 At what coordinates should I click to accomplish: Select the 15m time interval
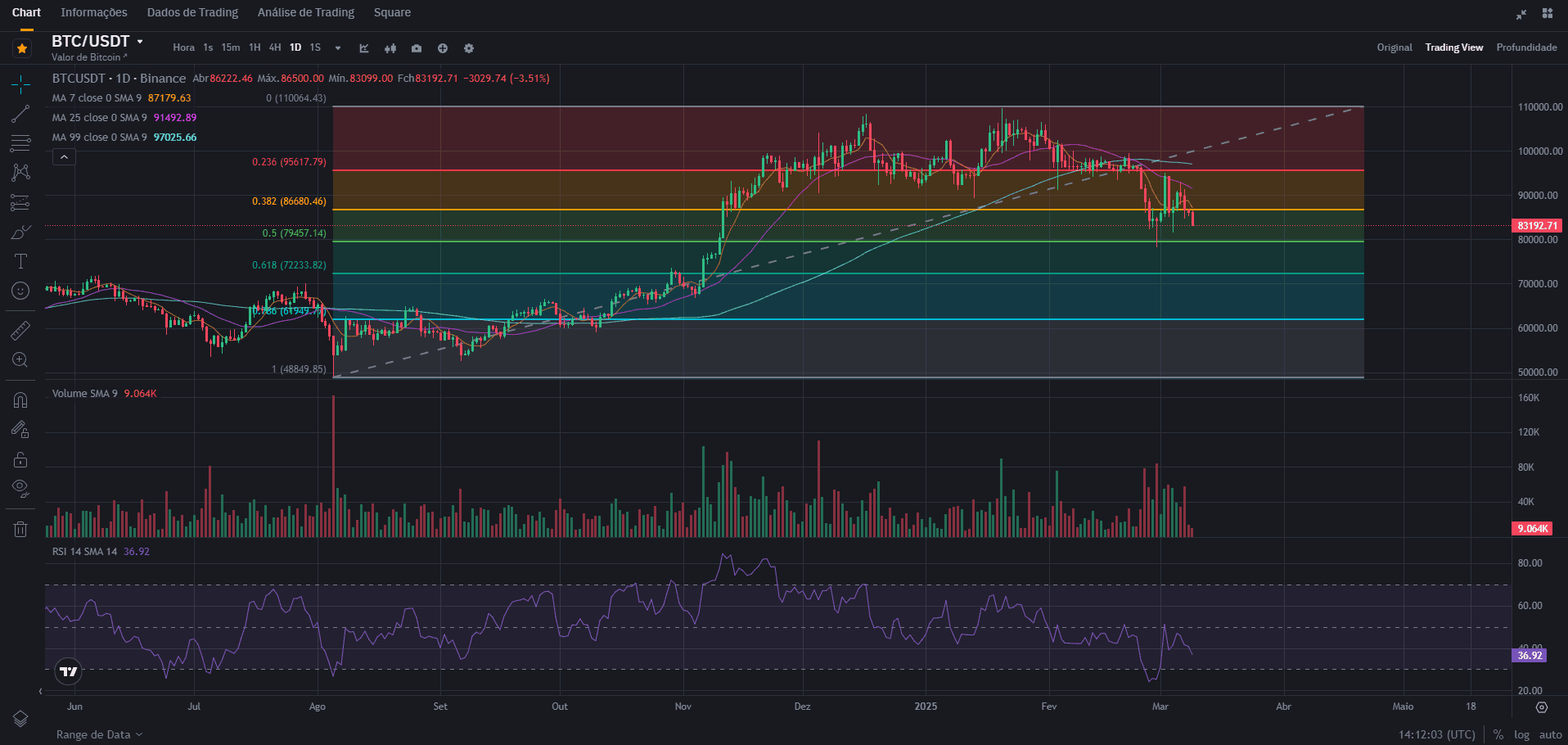[x=231, y=47]
